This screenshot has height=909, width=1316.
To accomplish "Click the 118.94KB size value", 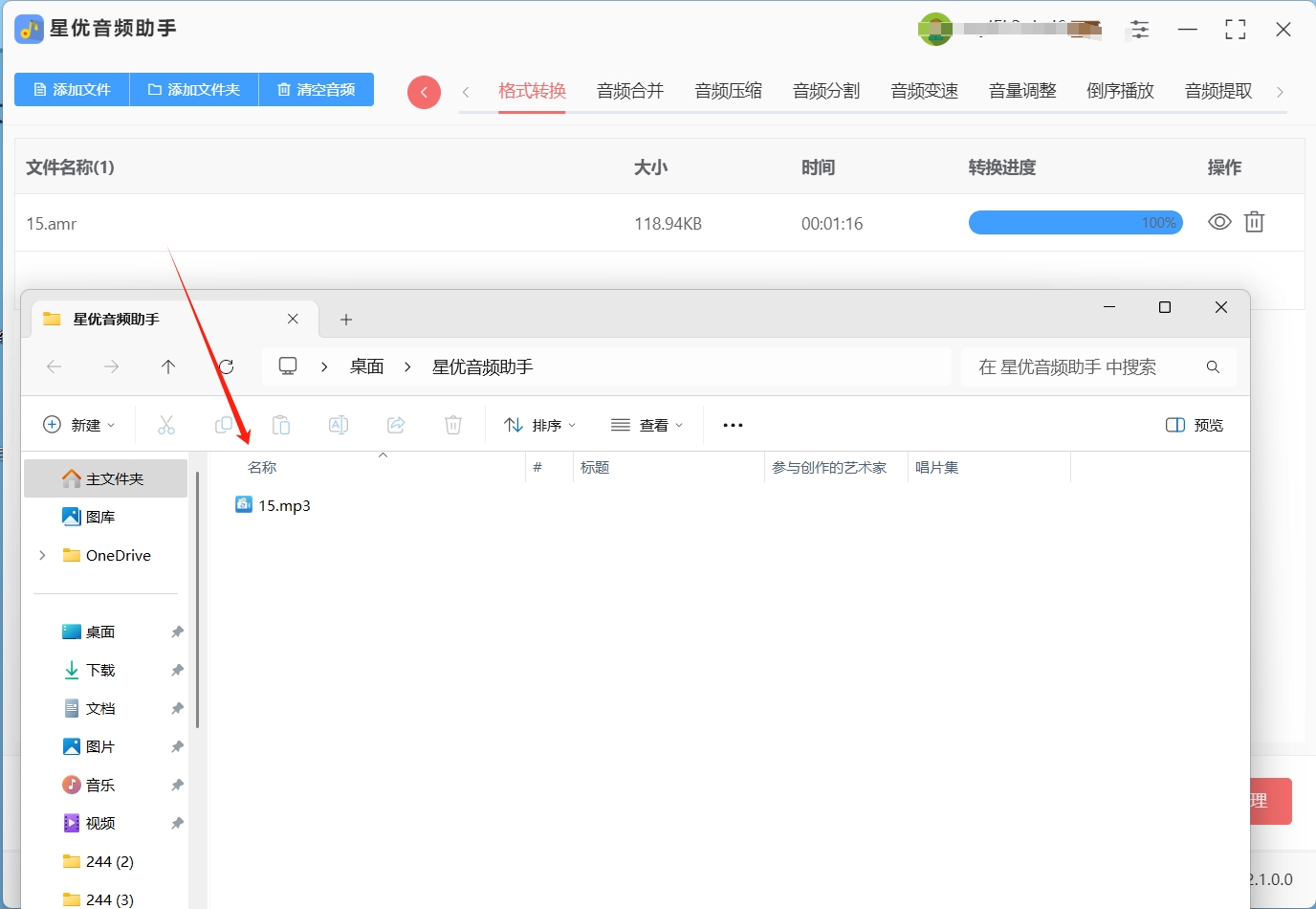I will [x=668, y=224].
